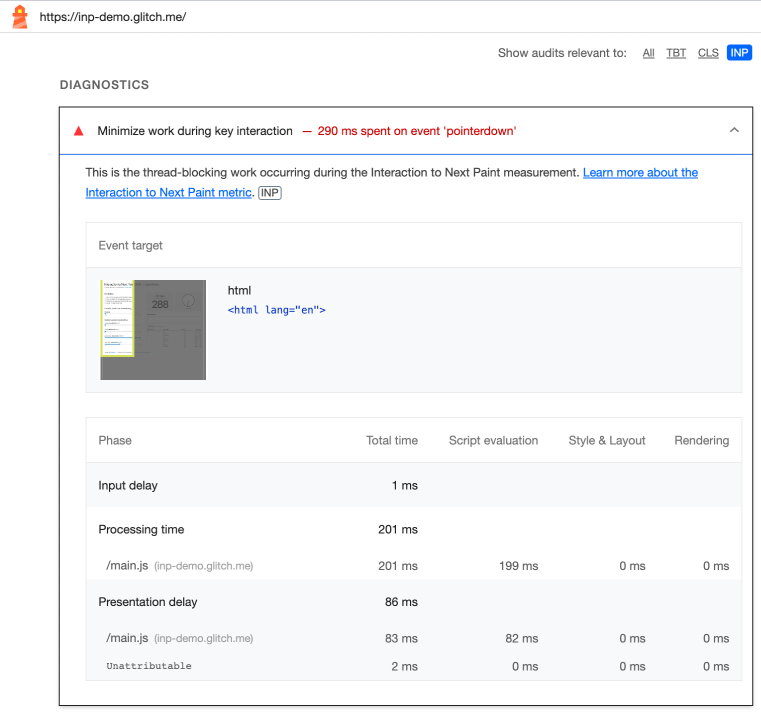Click the "Total time" column header
Image resolution: width=761 pixels, height=719 pixels.
[392, 440]
